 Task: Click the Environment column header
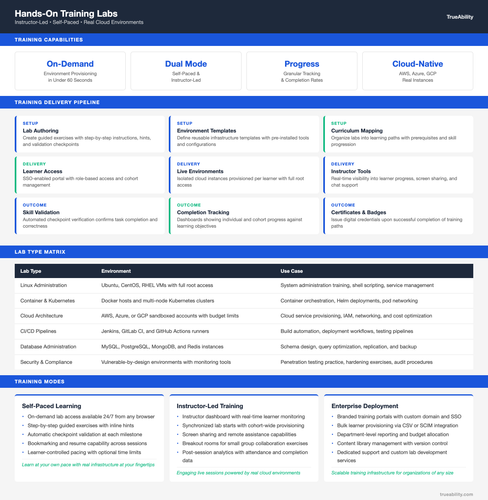pyautogui.click(x=116, y=271)
